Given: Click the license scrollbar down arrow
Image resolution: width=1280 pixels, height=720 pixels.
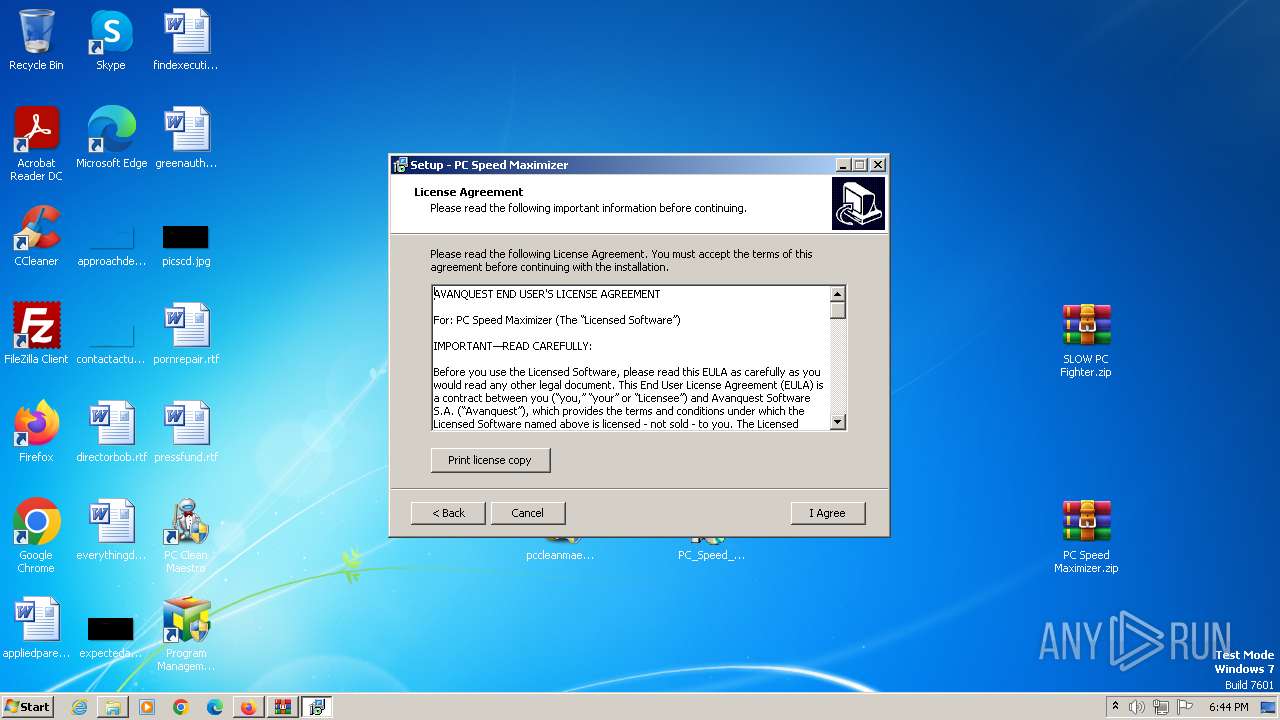Looking at the screenshot, I should click(838, 422).
